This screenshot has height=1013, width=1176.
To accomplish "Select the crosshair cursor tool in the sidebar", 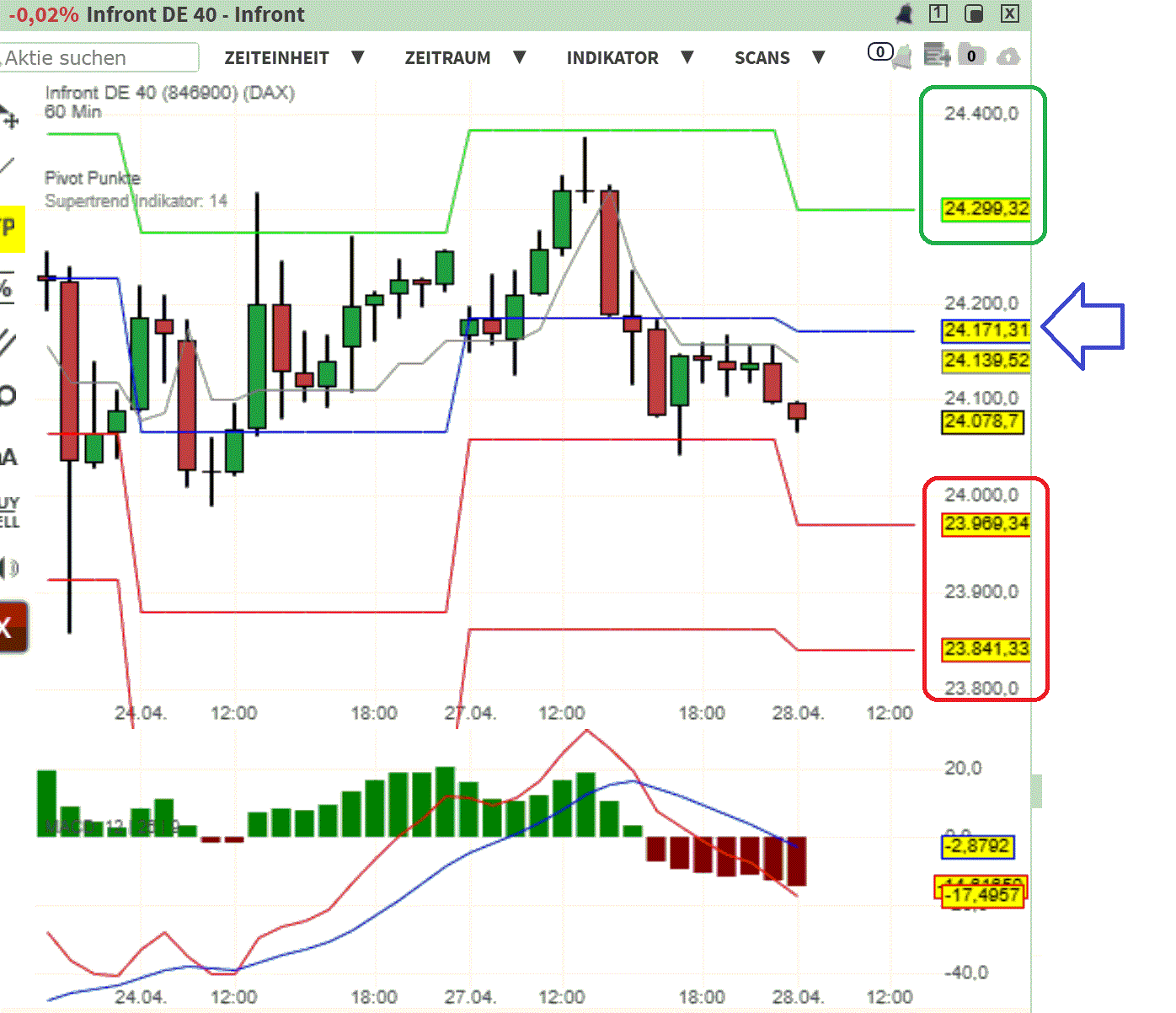I will point(8,116).
